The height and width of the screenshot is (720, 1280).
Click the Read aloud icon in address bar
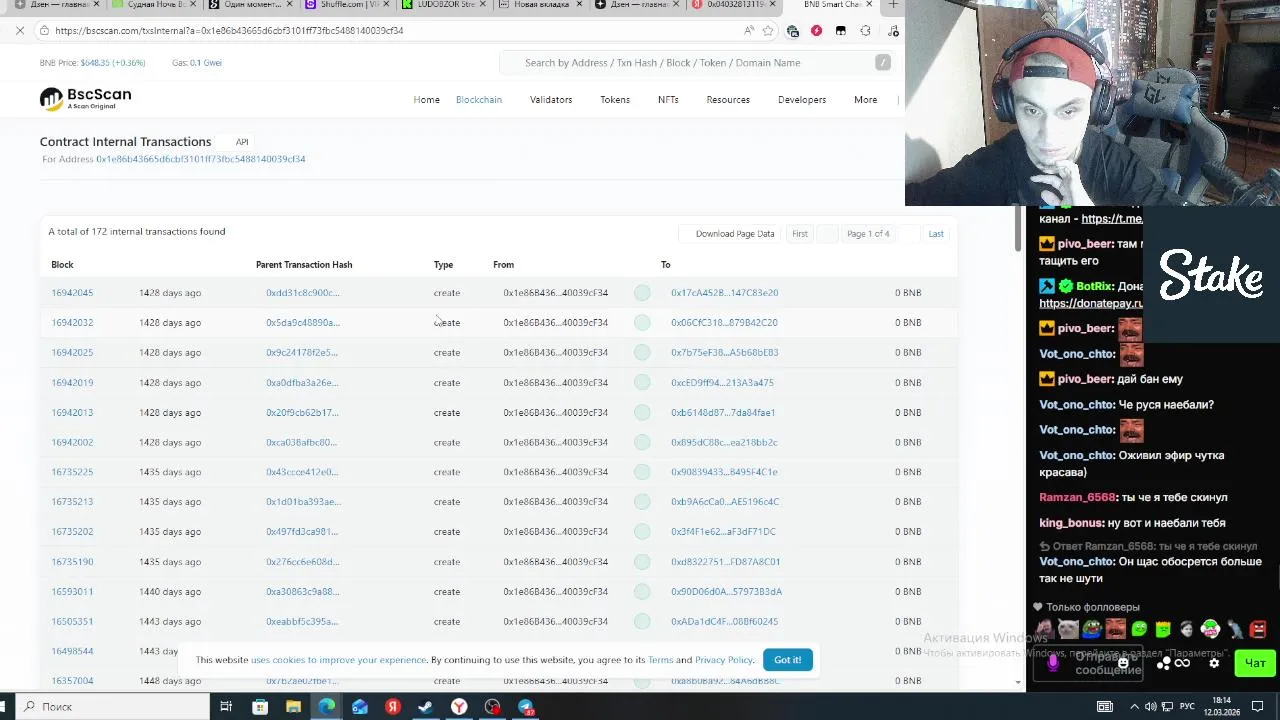pos(748,31)
